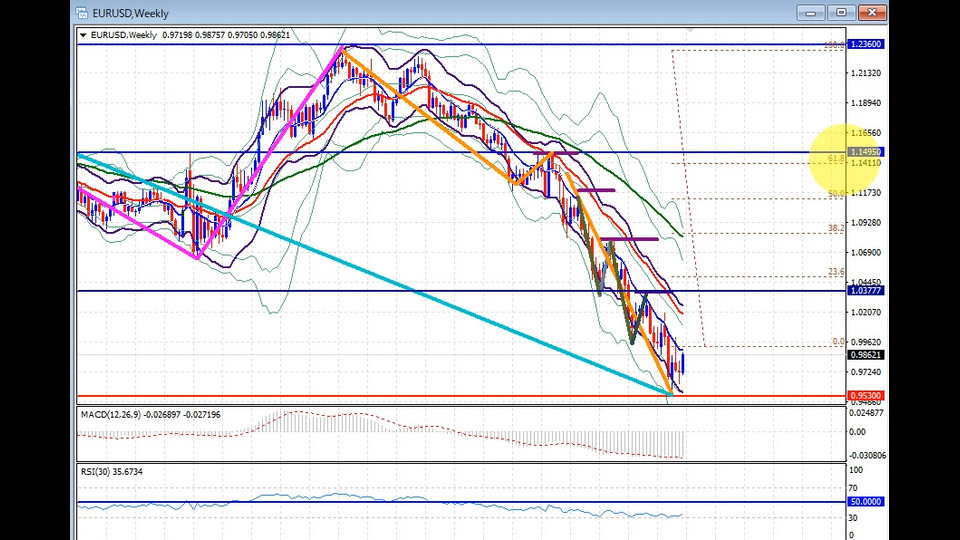Click the MACD scale value -0.030806
The image size is (960, 540).
pos(866,456)
